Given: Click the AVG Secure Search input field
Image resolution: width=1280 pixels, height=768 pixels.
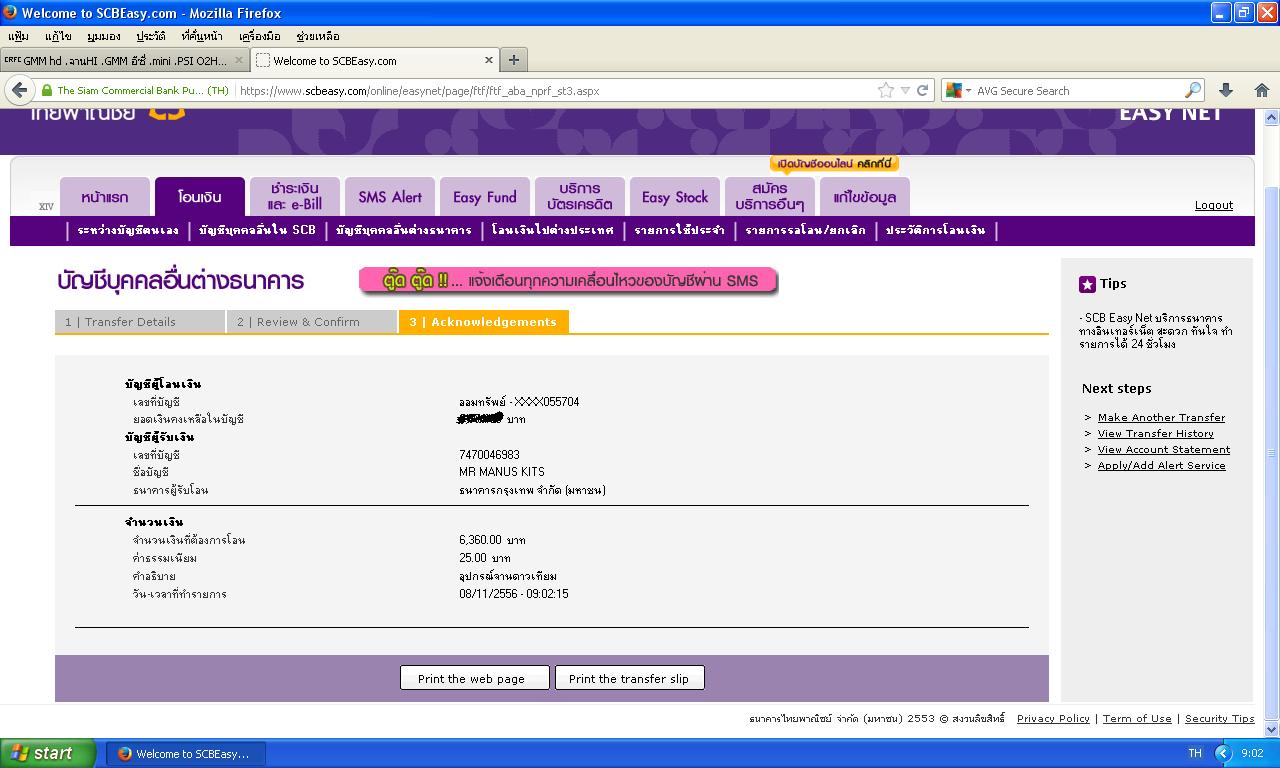Looking at the screenshot, I should 1078,90.
